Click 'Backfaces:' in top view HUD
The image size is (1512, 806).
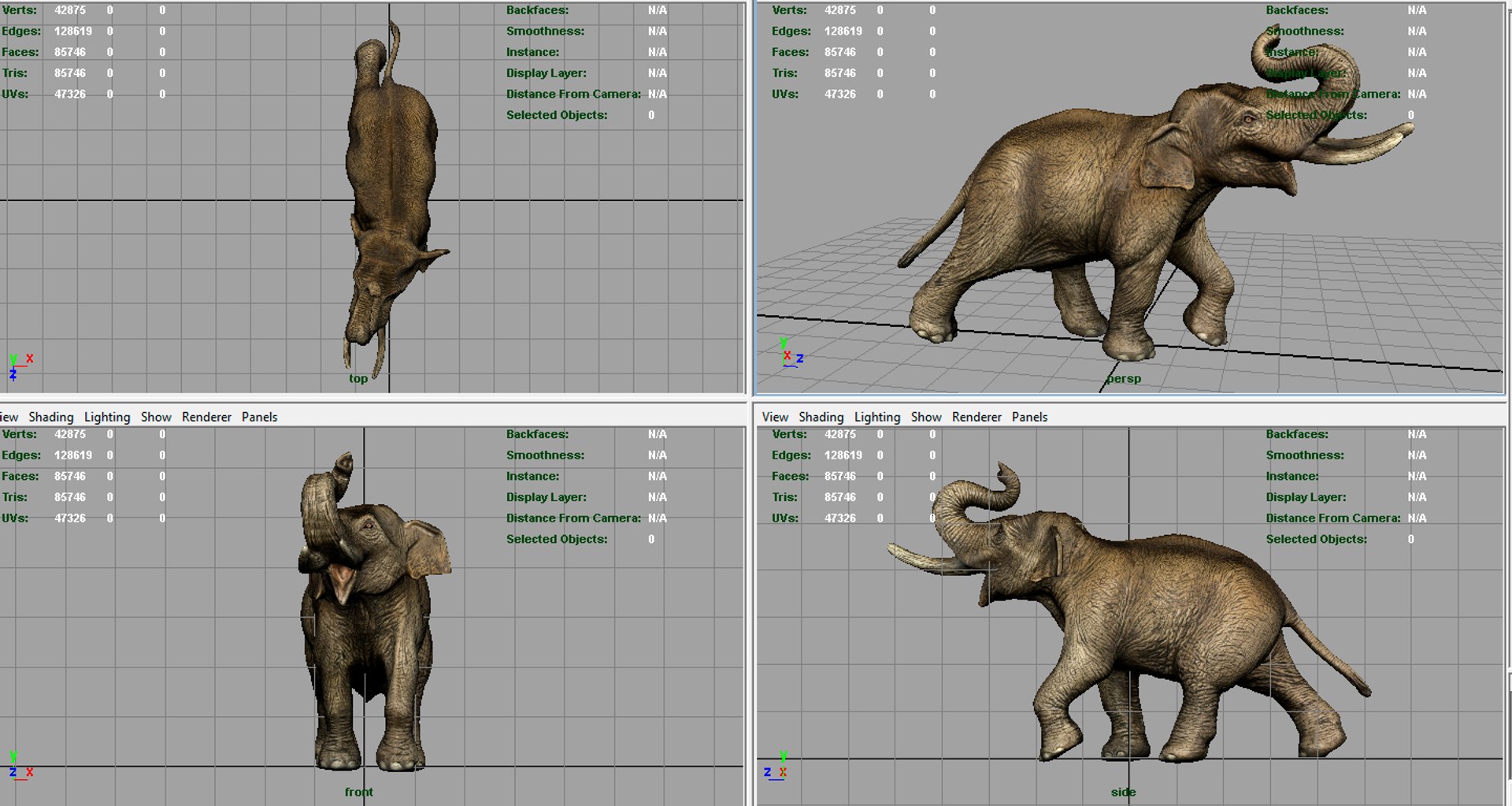537,10
